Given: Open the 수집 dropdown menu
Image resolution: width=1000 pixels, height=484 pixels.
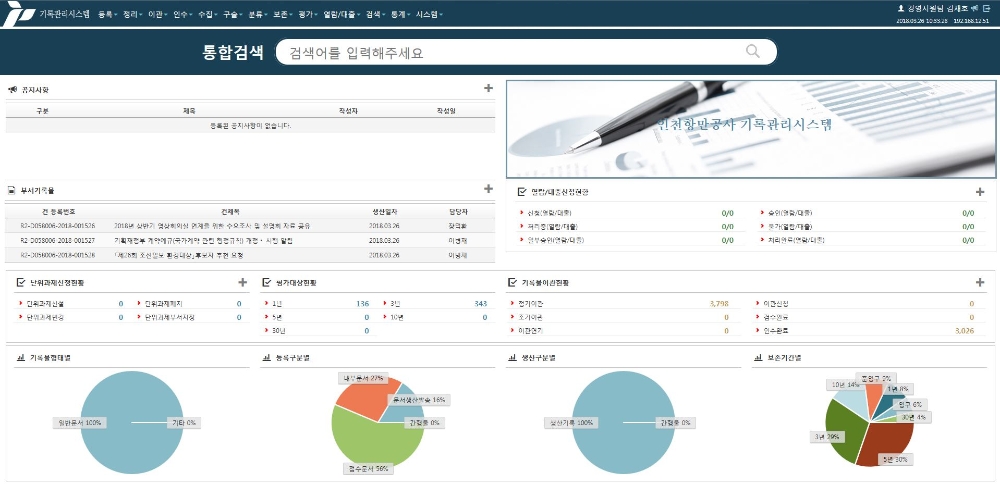Looking at the screenshot, I should [x=208, y=14].
